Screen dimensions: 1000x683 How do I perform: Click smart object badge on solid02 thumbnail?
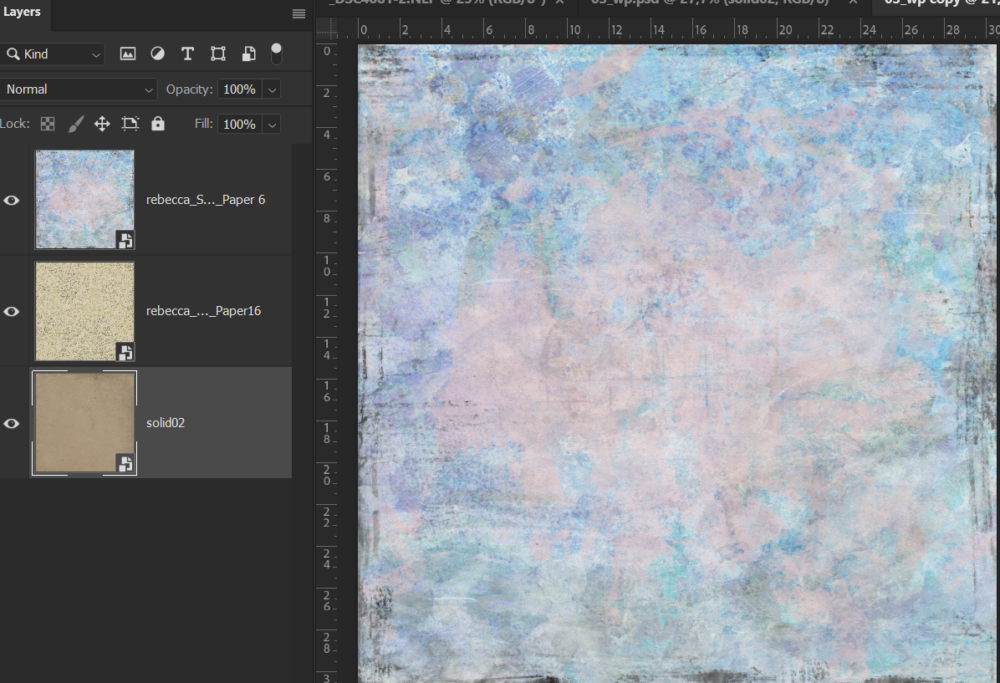point(126,464)
